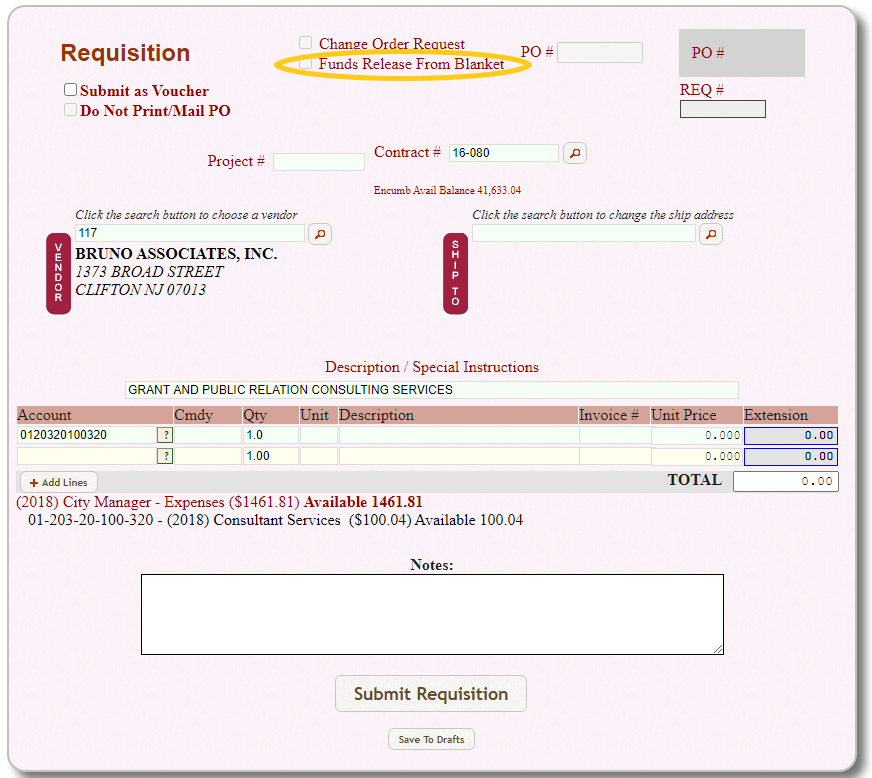Click into the Notes text area
872x778 pixels.
pos(432,613)
